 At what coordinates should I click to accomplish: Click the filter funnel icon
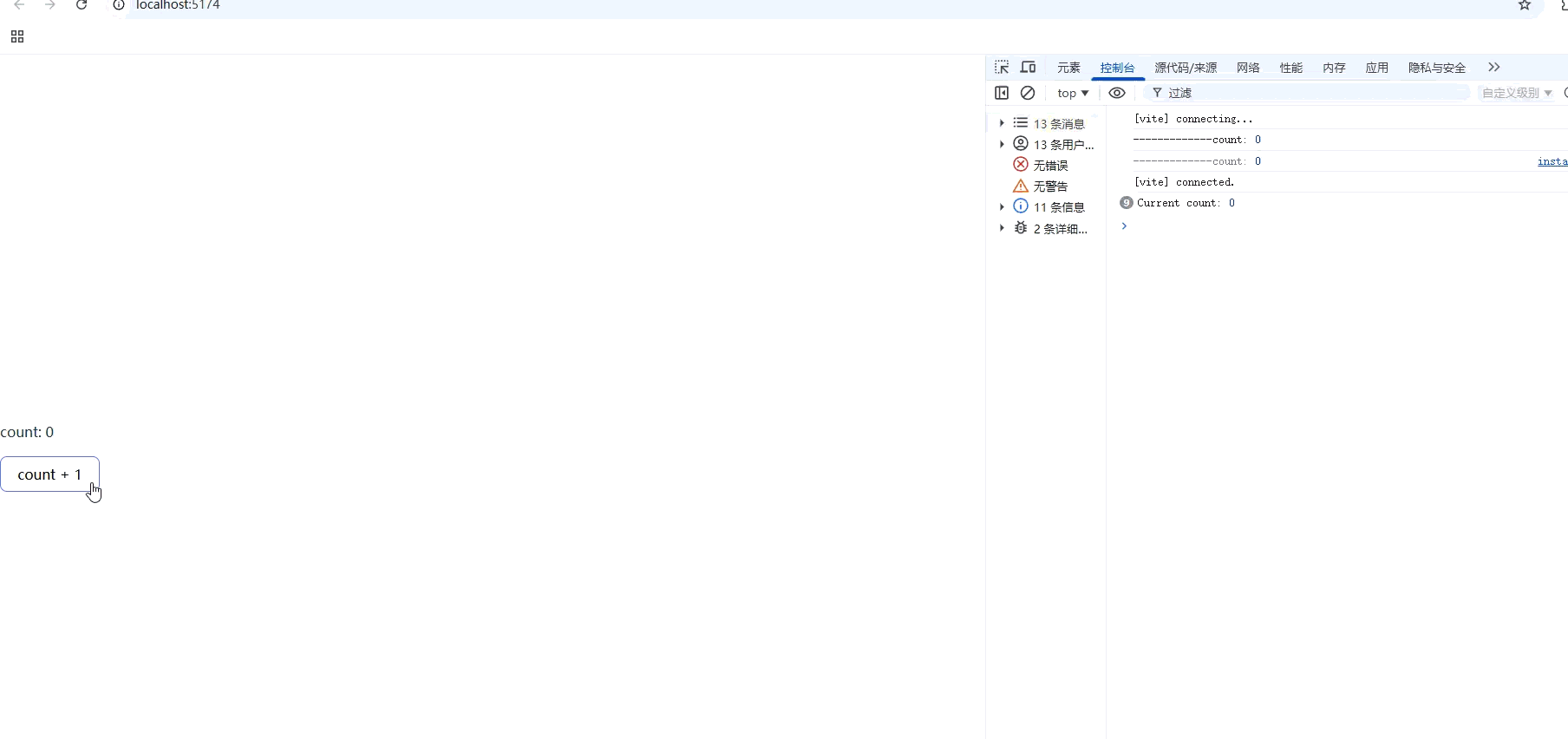pos(1157,93)
